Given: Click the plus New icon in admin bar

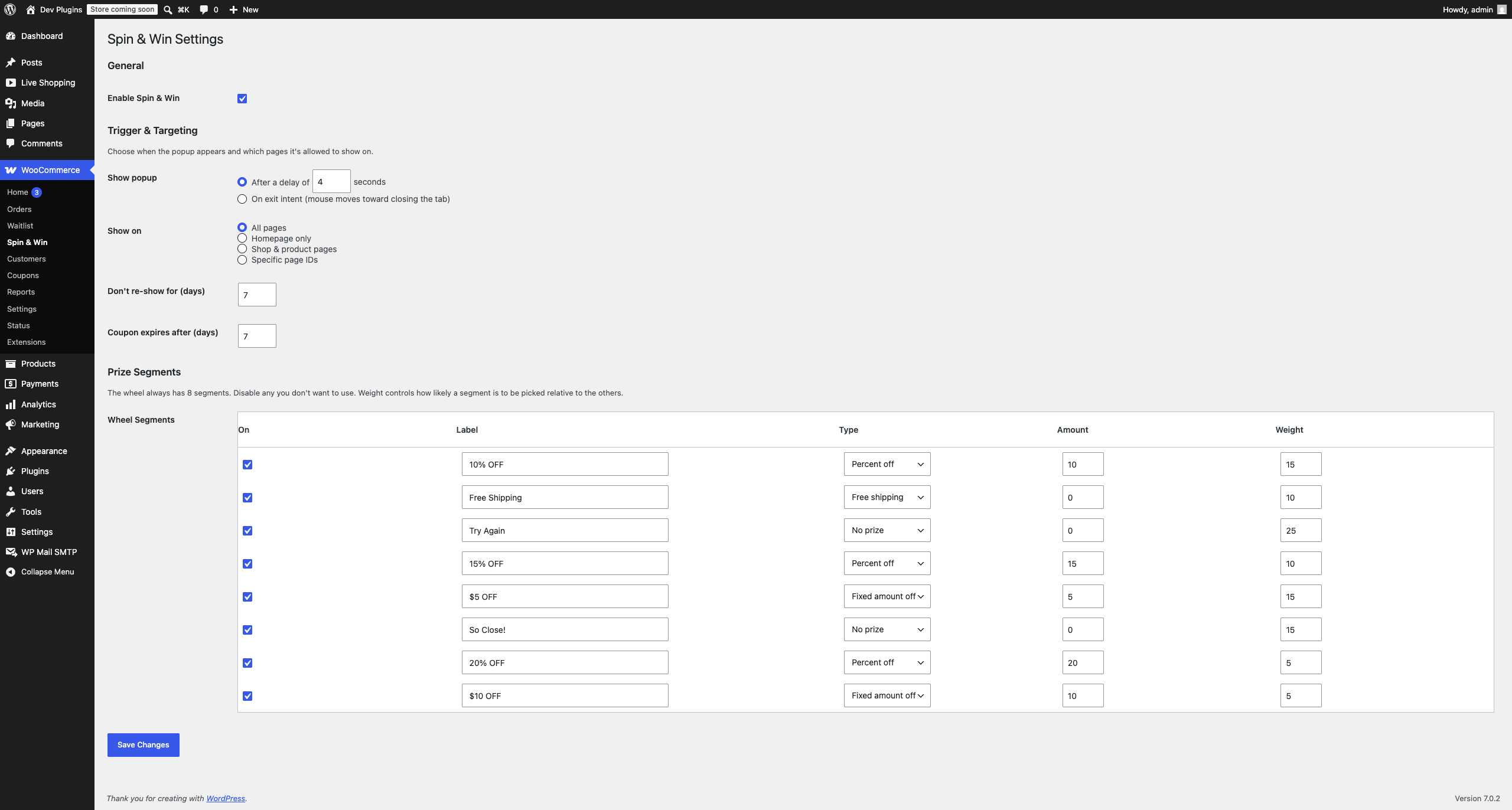Looking at the screenshot, I should [233, 9].
